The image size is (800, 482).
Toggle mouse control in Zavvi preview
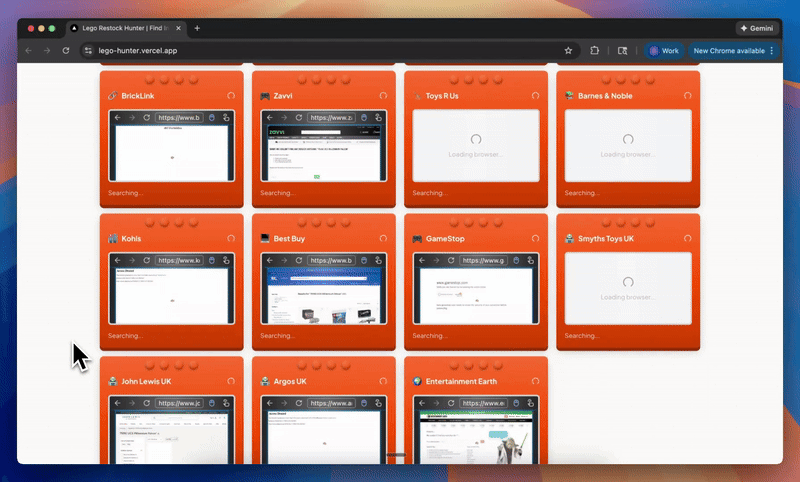[x=364, y=117]
